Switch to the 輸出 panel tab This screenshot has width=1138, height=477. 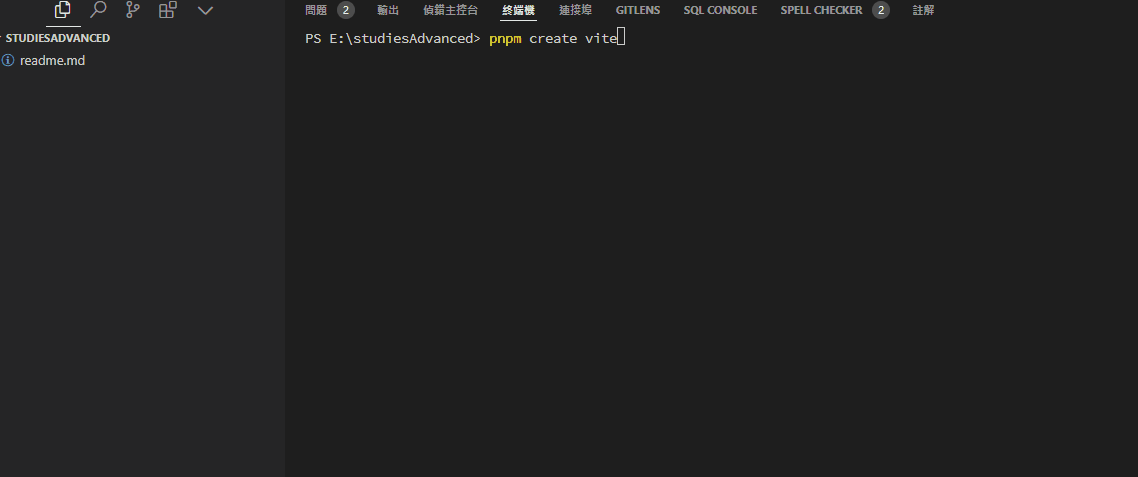tap(388, 10)
